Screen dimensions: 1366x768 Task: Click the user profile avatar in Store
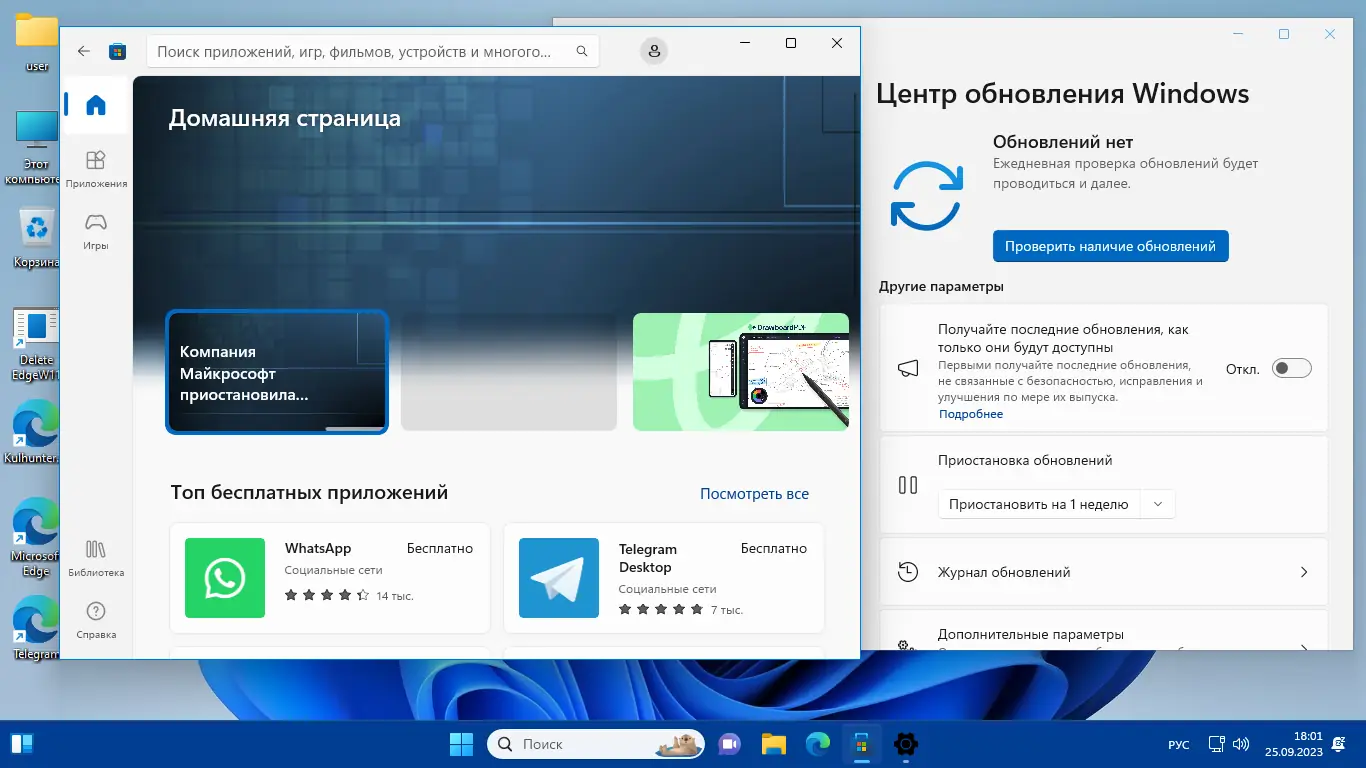654,49
